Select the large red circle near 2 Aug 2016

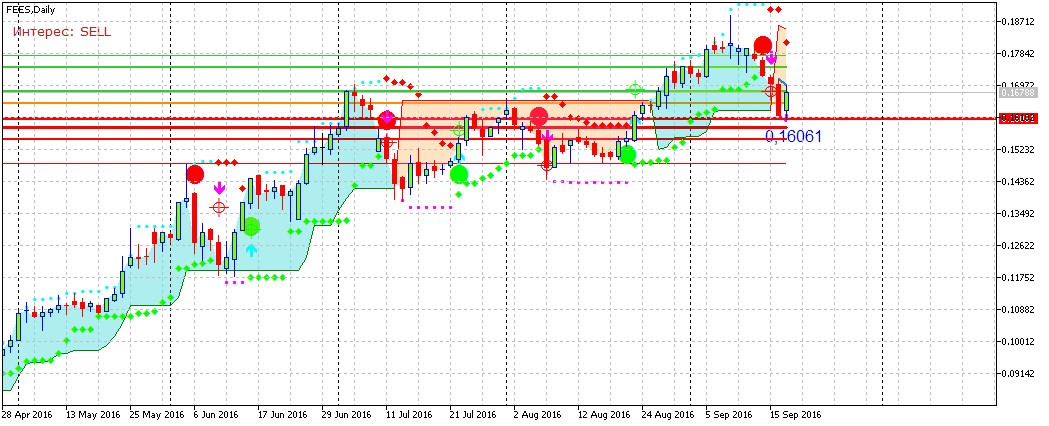point(539,115)
